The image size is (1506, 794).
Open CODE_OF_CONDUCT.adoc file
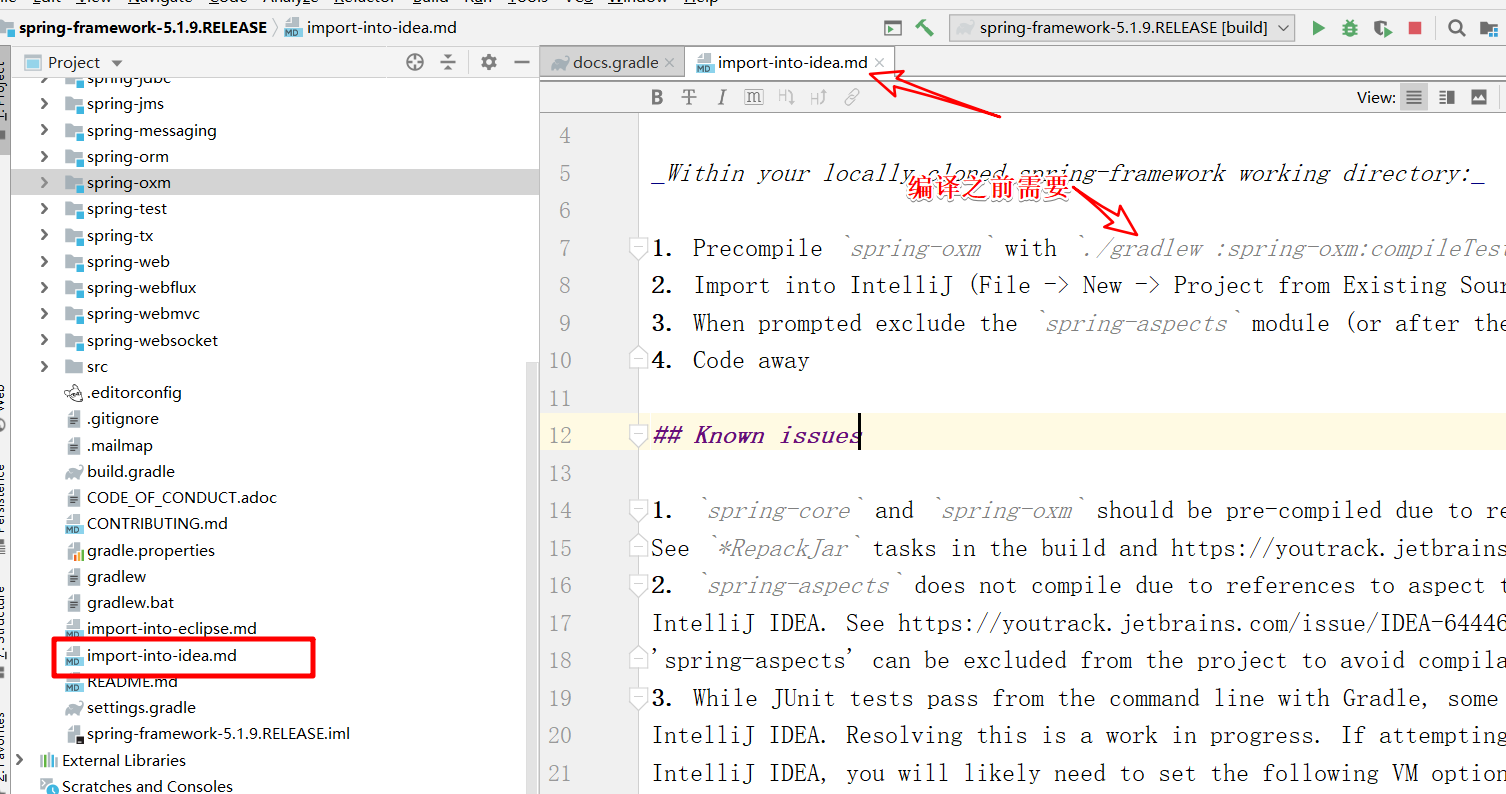[x=181, y=497]
